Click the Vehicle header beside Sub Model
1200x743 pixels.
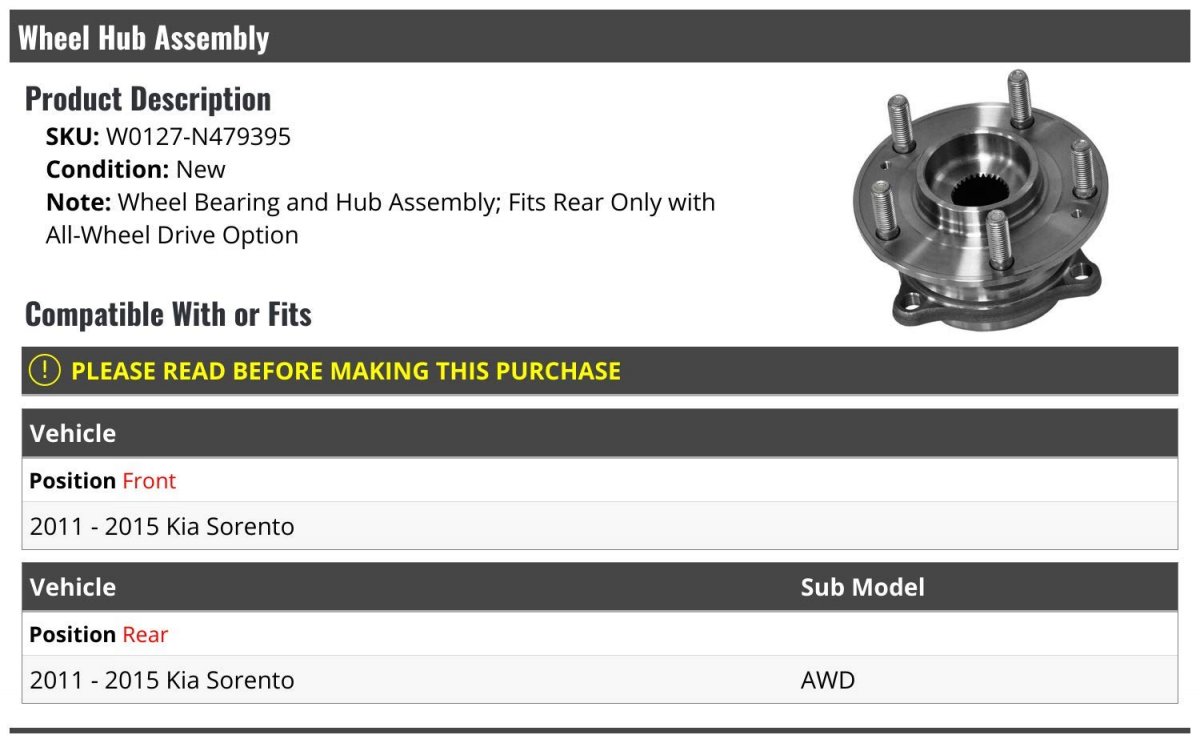pyautogui.click(x=73, y=587)
